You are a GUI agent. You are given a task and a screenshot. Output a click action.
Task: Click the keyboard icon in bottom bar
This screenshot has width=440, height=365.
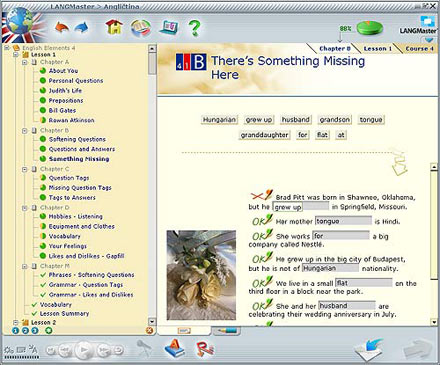point(21,350)
